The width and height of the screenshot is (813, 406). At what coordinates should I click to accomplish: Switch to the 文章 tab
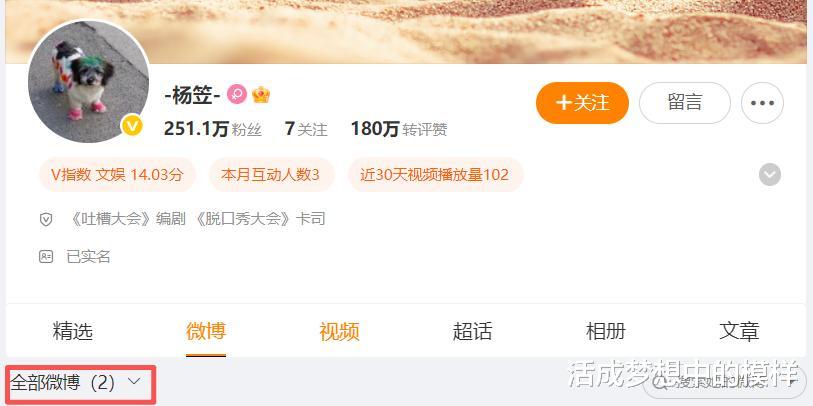click(739, 331)
